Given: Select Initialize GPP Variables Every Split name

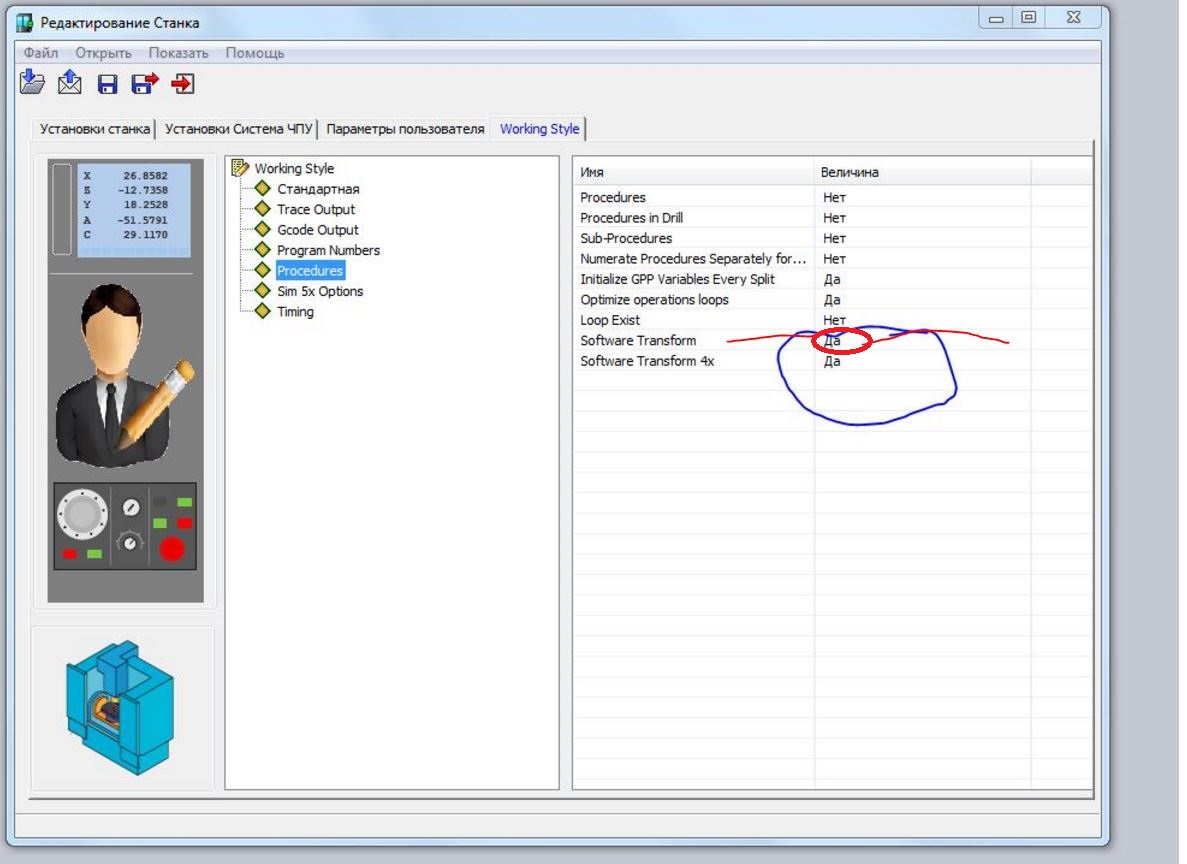Looking at the screenshot, I should pyautogui.click(x=678, y=279).
